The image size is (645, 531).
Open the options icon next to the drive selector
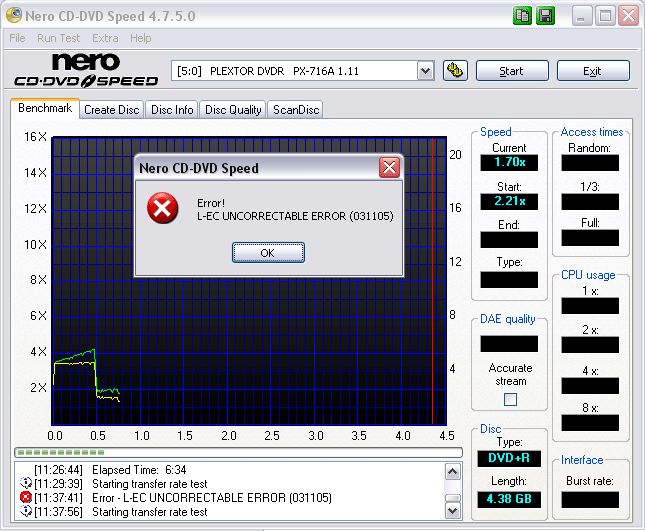tap(455, 71)
